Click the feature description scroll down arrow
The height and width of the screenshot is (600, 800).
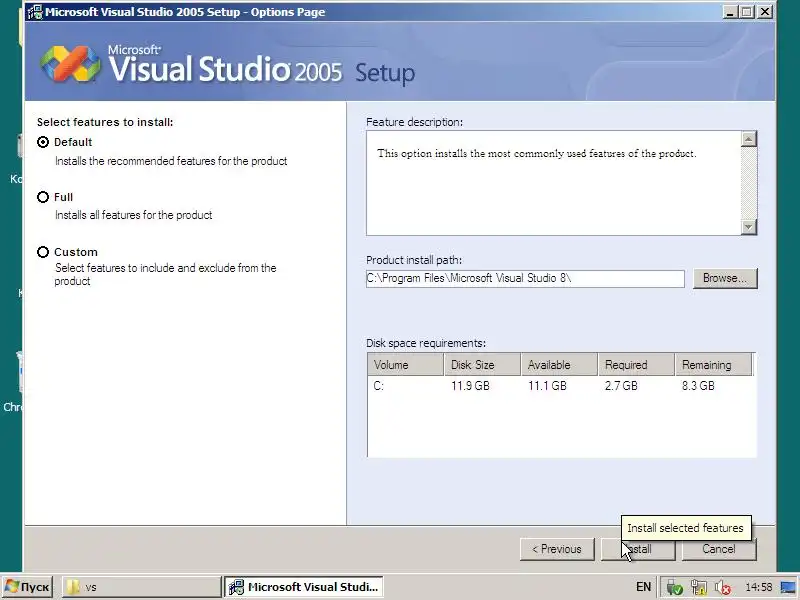(x=748, y=227)
